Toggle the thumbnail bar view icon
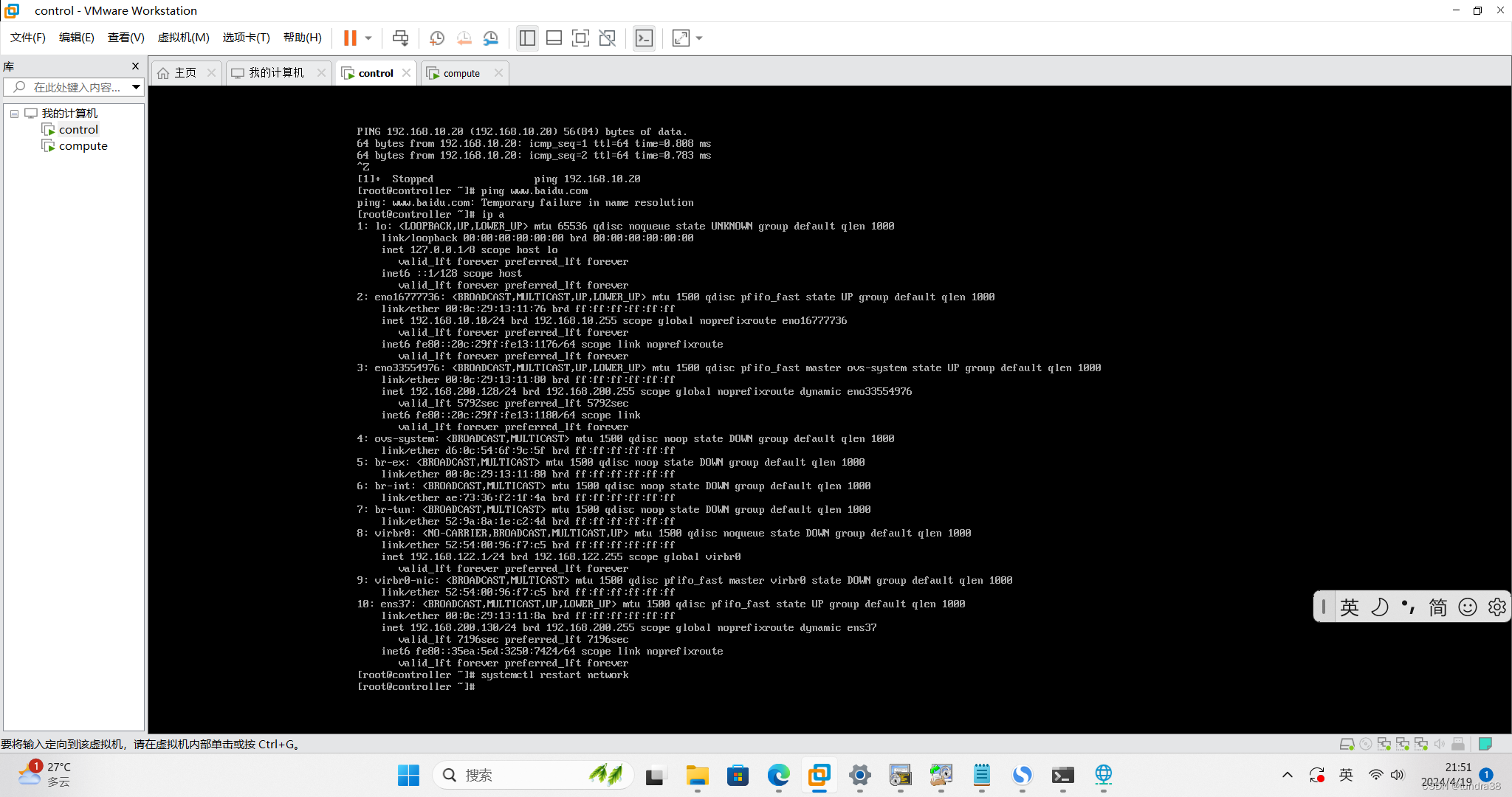1512x797 pixels. (x=554, y=38)
